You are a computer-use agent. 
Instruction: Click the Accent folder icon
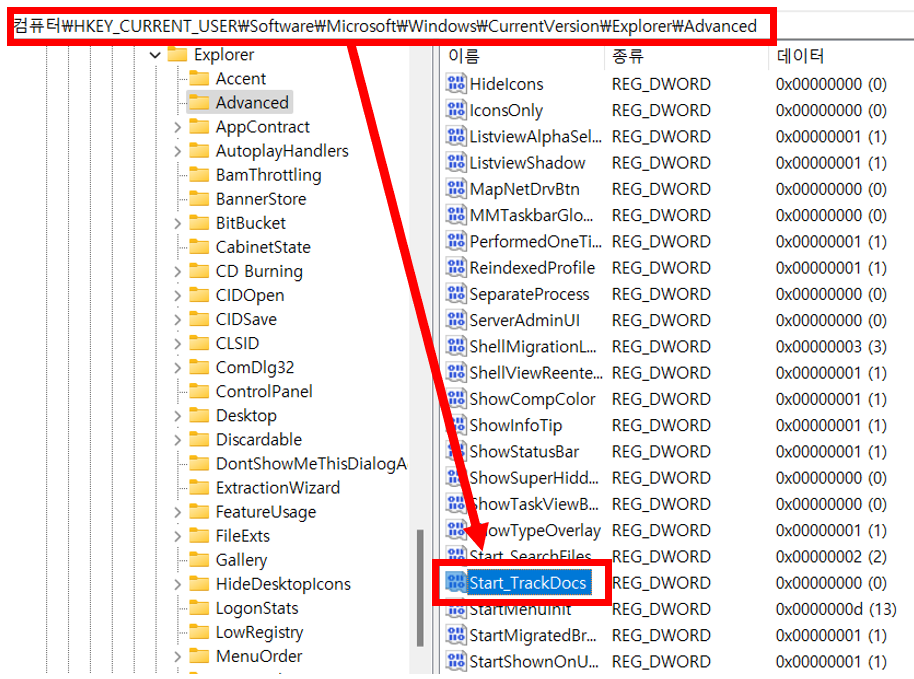(199, 78)
